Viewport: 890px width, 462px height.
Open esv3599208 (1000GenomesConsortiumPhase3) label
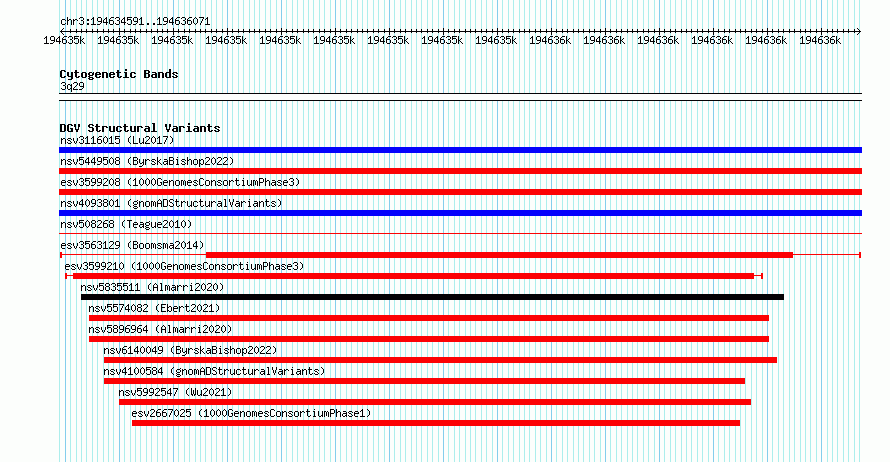click(x=180, y=182)
